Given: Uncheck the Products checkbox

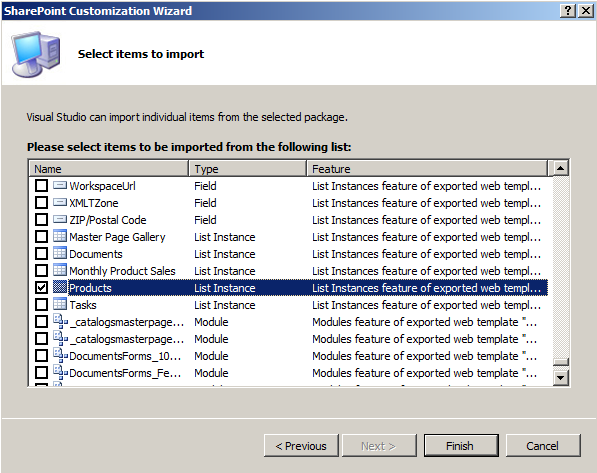Looking at the screenshot, I should (41, 288).
